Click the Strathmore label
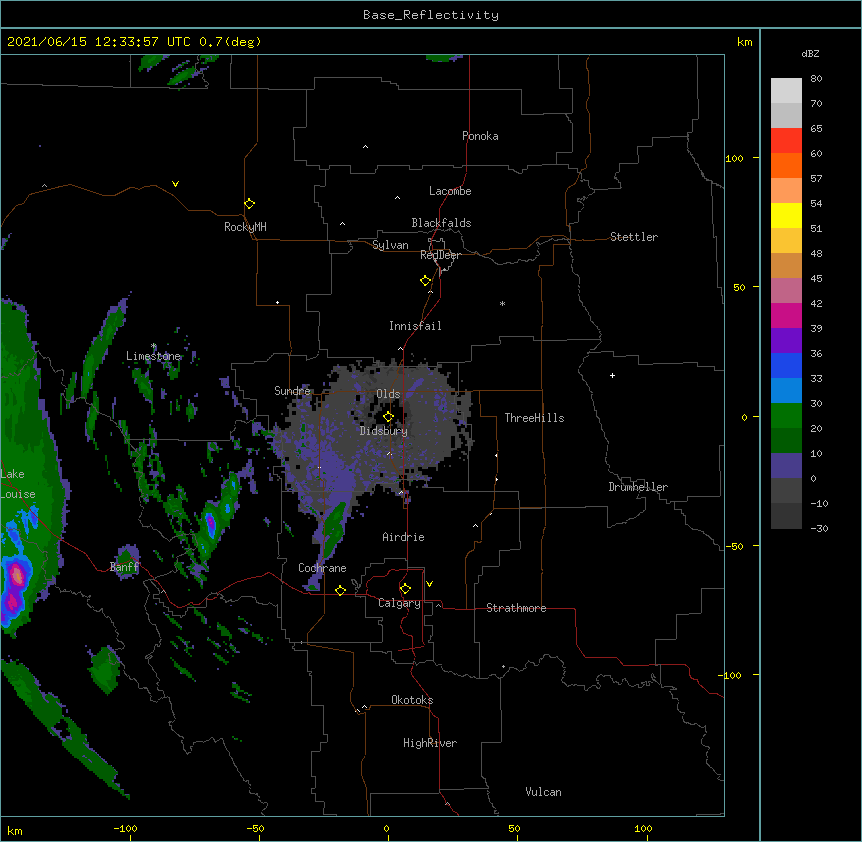 (516, 608)
